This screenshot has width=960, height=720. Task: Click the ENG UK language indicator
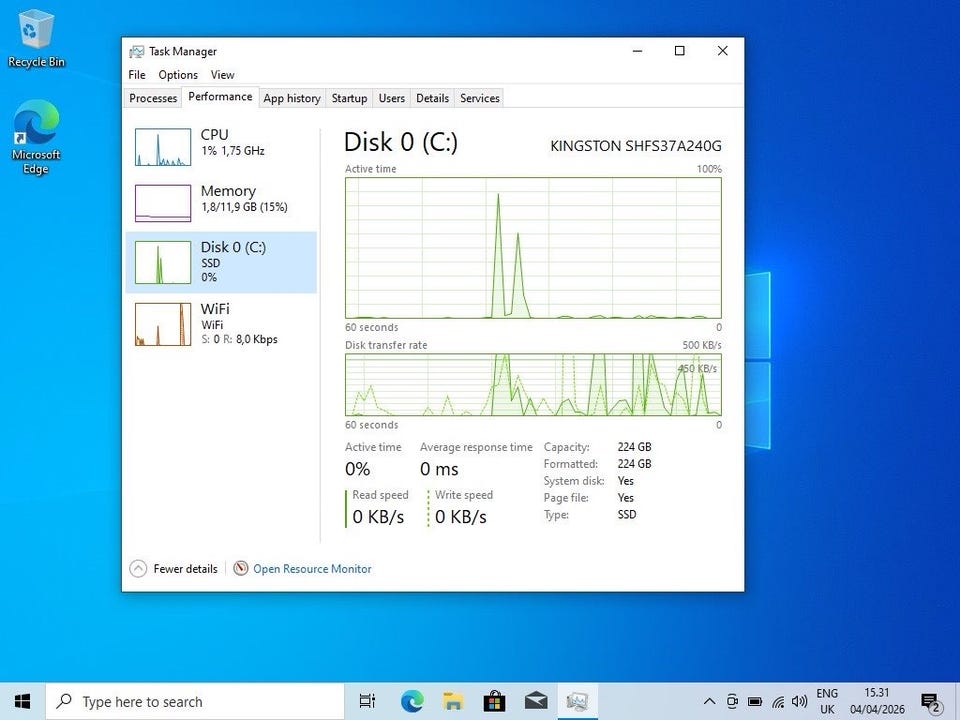tap(827, 702)
